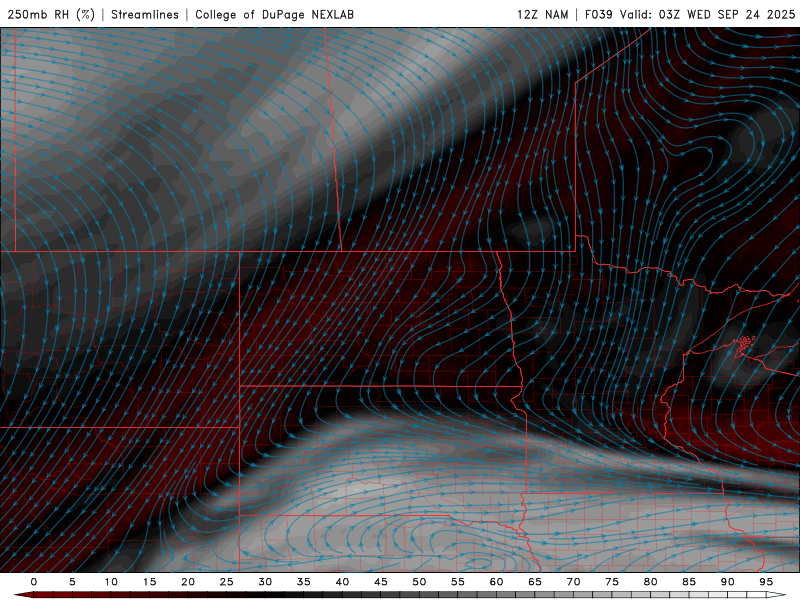The width and height of the screenshot is (800, 600).
Task: Click the '20' value on color scale
Action: pyautogui.click(x=188, y=582)
